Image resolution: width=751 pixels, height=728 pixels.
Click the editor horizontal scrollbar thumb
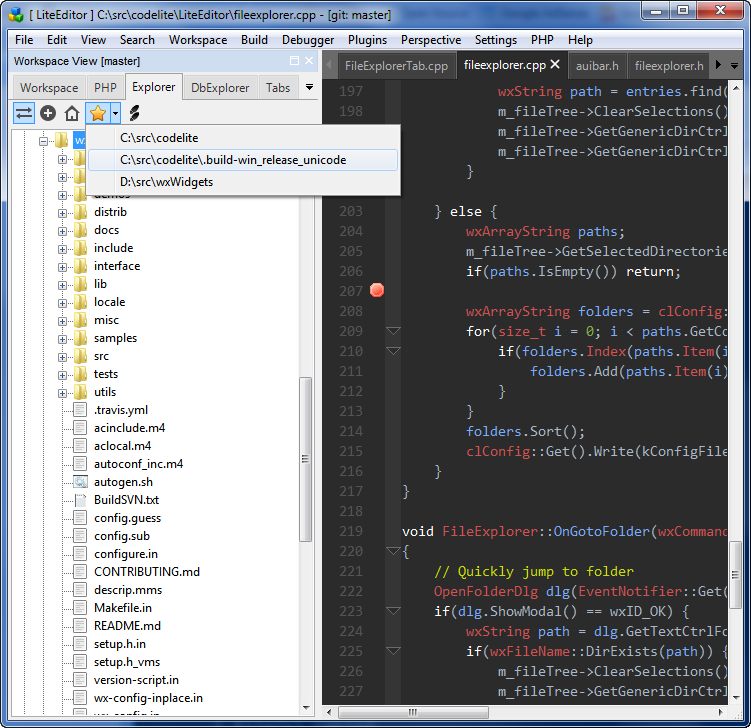pos(413,712)
